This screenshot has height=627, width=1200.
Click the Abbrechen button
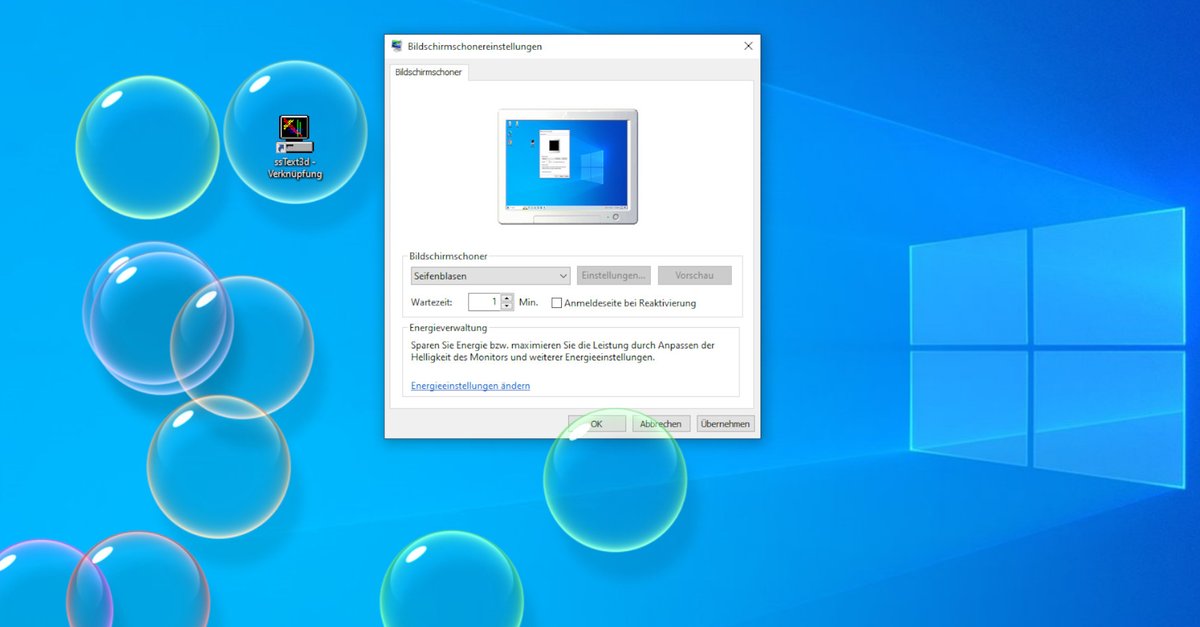tap(660, 423)
